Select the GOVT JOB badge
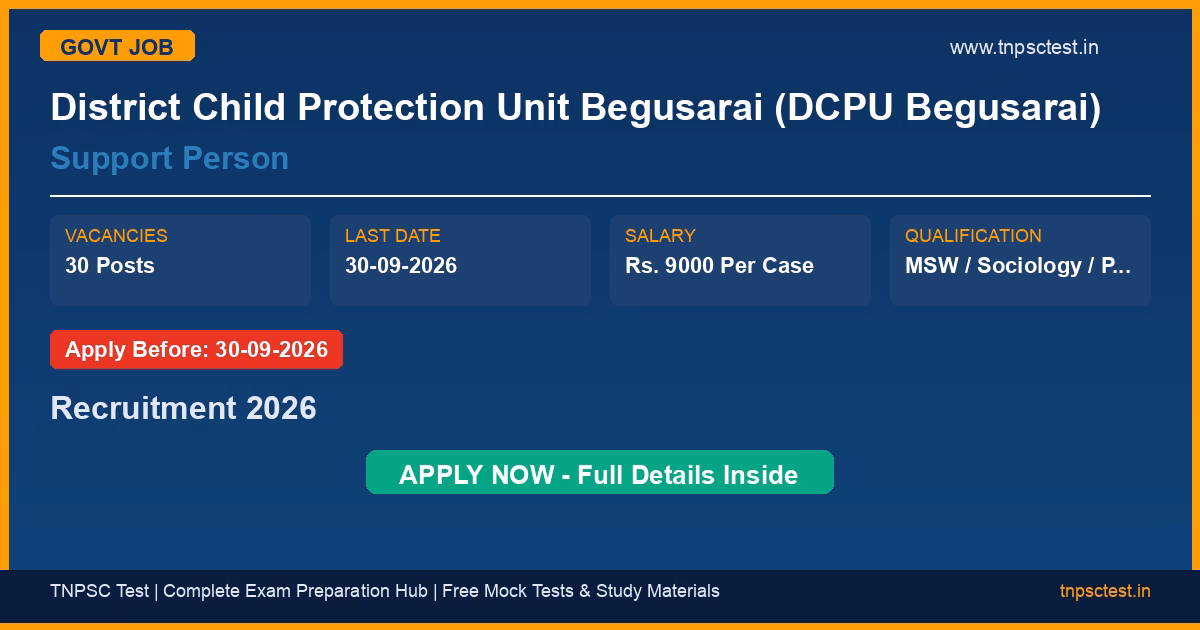 [117, 46]
